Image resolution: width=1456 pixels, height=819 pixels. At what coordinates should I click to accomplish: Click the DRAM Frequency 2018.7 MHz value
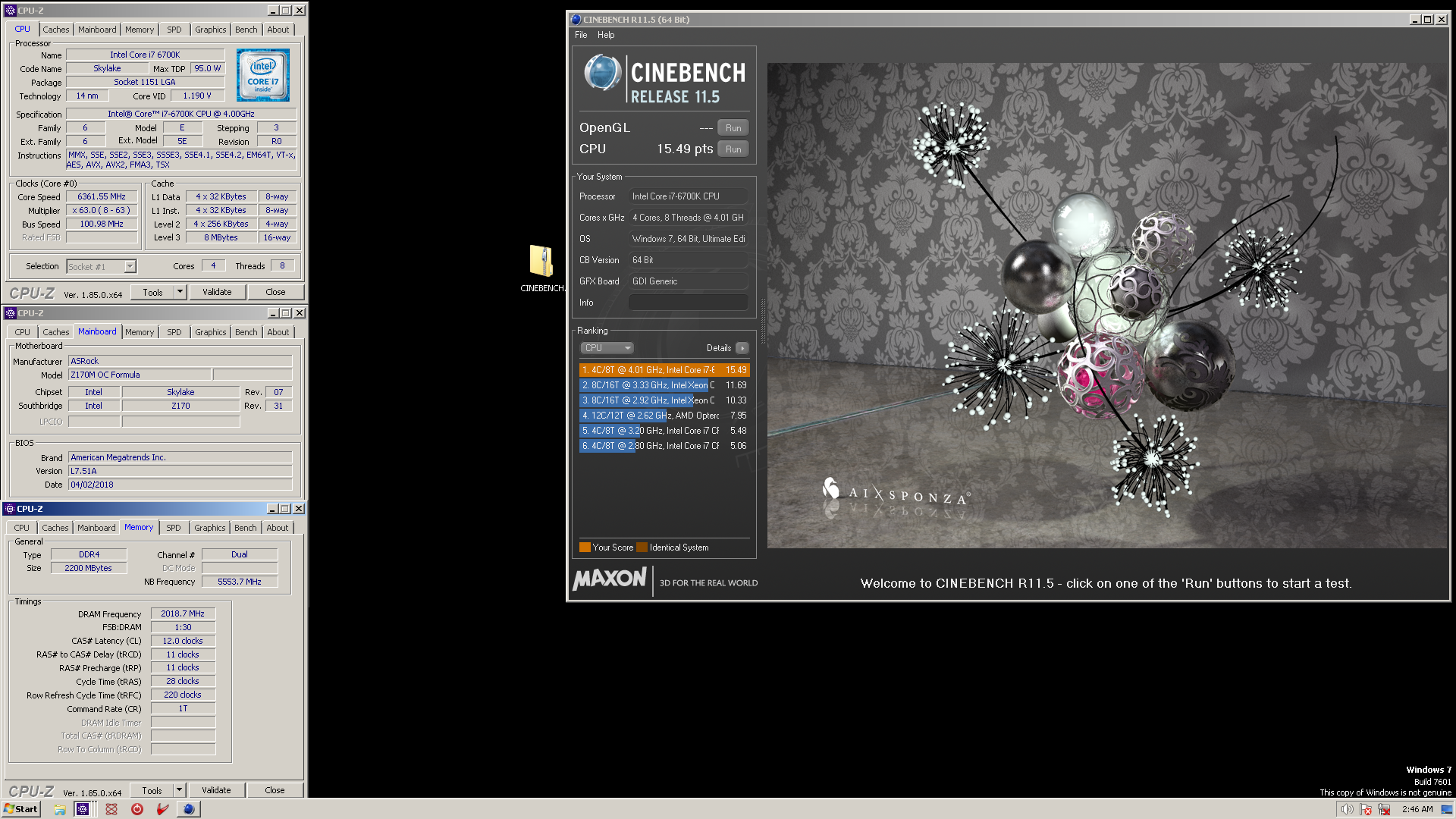(x=183, y=613)
